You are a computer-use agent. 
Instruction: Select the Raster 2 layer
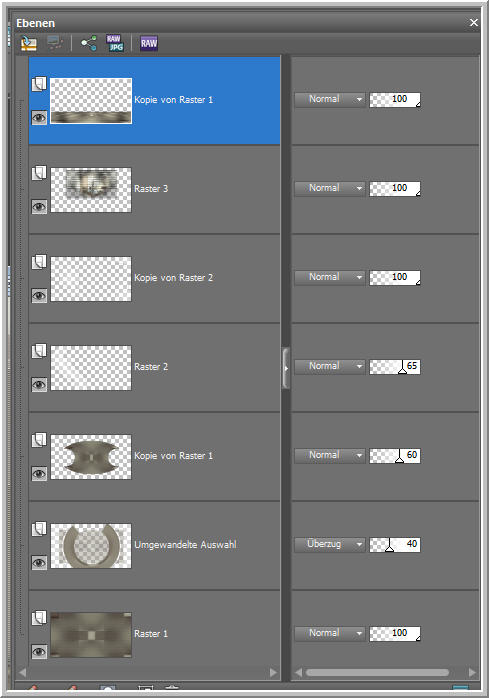(x=155, y=367)
